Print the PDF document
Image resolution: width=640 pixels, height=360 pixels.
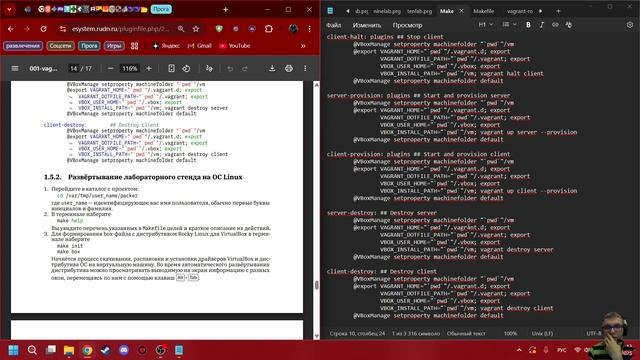point(289,69)
